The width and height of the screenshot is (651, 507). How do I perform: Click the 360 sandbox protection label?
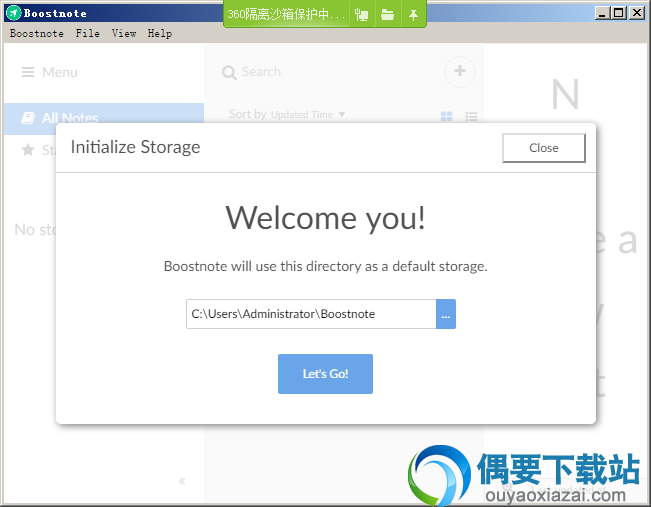click(286, 15)
